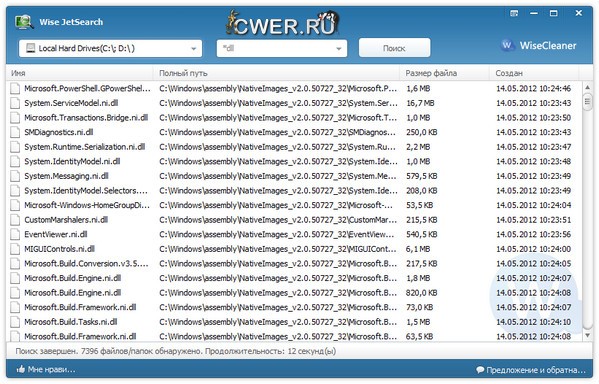599x384 pixels.
Task: Click date 14.05.2012 10:24:04
Action: [533, 205]
